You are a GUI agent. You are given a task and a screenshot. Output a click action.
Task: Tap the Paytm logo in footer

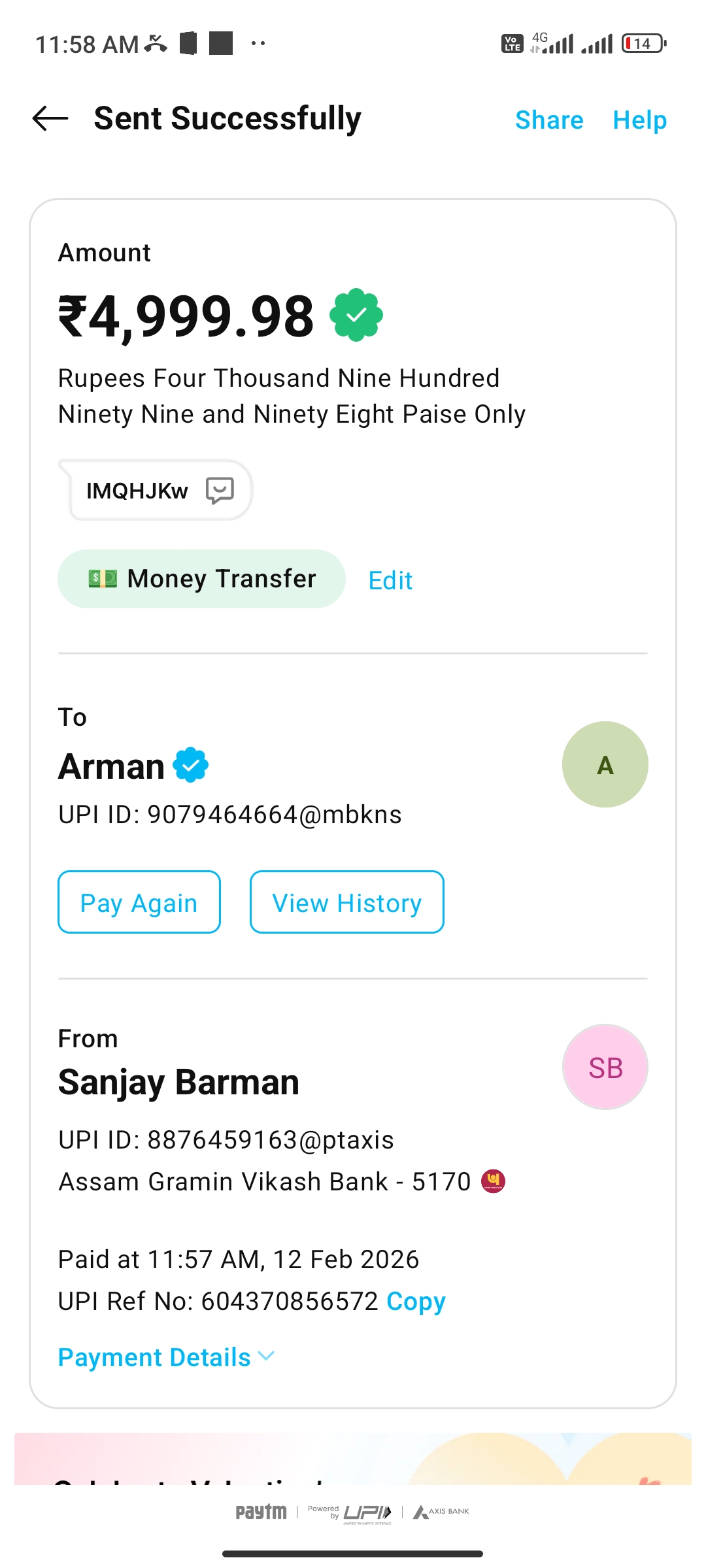click(261, 1512)
